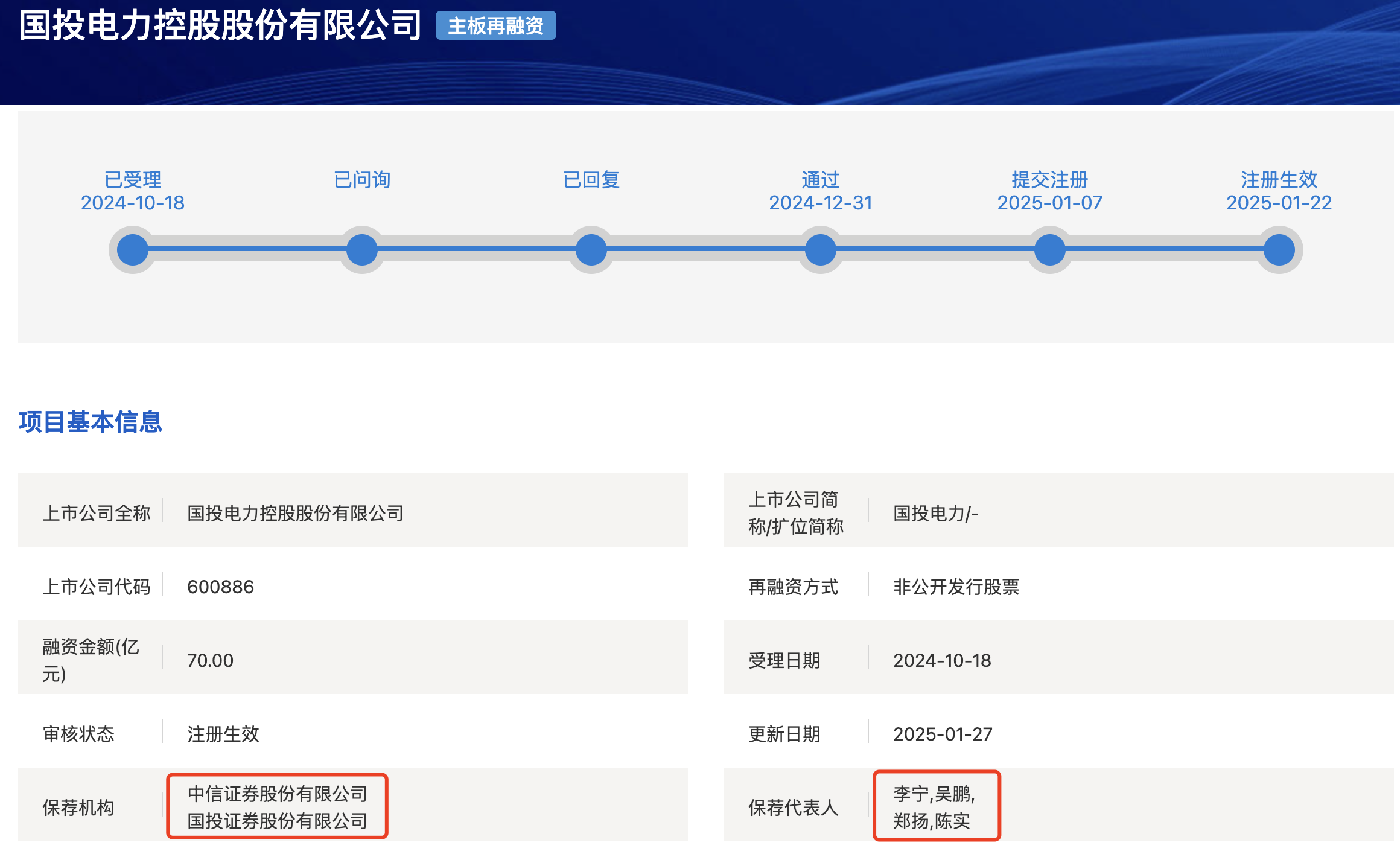Viewport: 1400px width, 857px height.
Task: Click the 非公开发行股票 financing method value
Action: (x=956, y=587)
